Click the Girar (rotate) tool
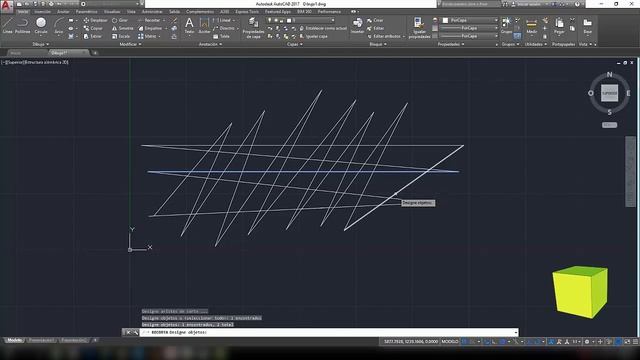This screenshot has width=640, height=360. click(120, 20)
